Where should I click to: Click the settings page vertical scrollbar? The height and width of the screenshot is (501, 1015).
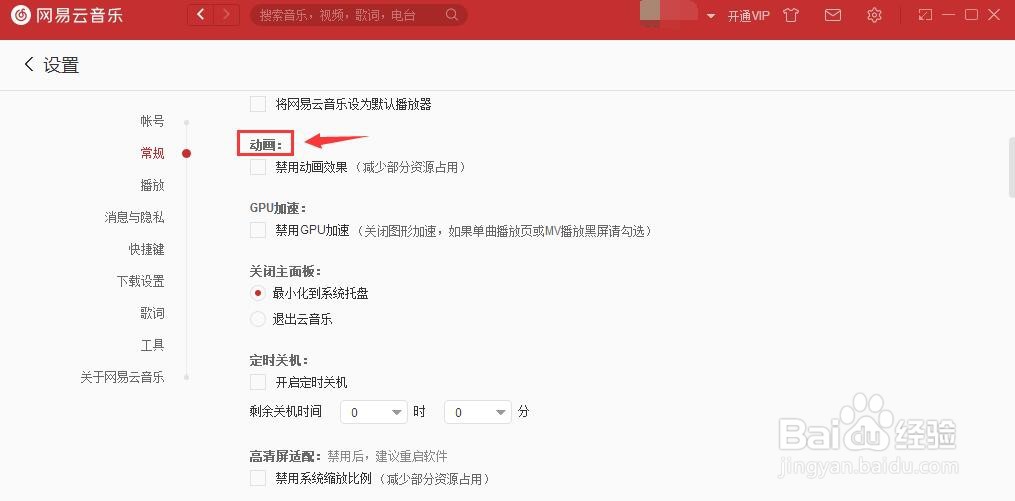pyautogui.click(x=1012, y=166)
